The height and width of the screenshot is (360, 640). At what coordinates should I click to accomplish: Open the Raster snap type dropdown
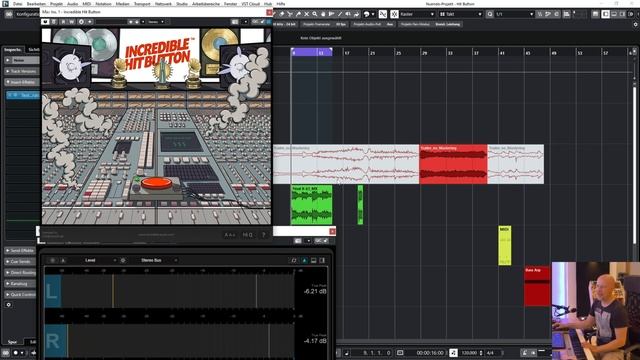coord(417,14)
